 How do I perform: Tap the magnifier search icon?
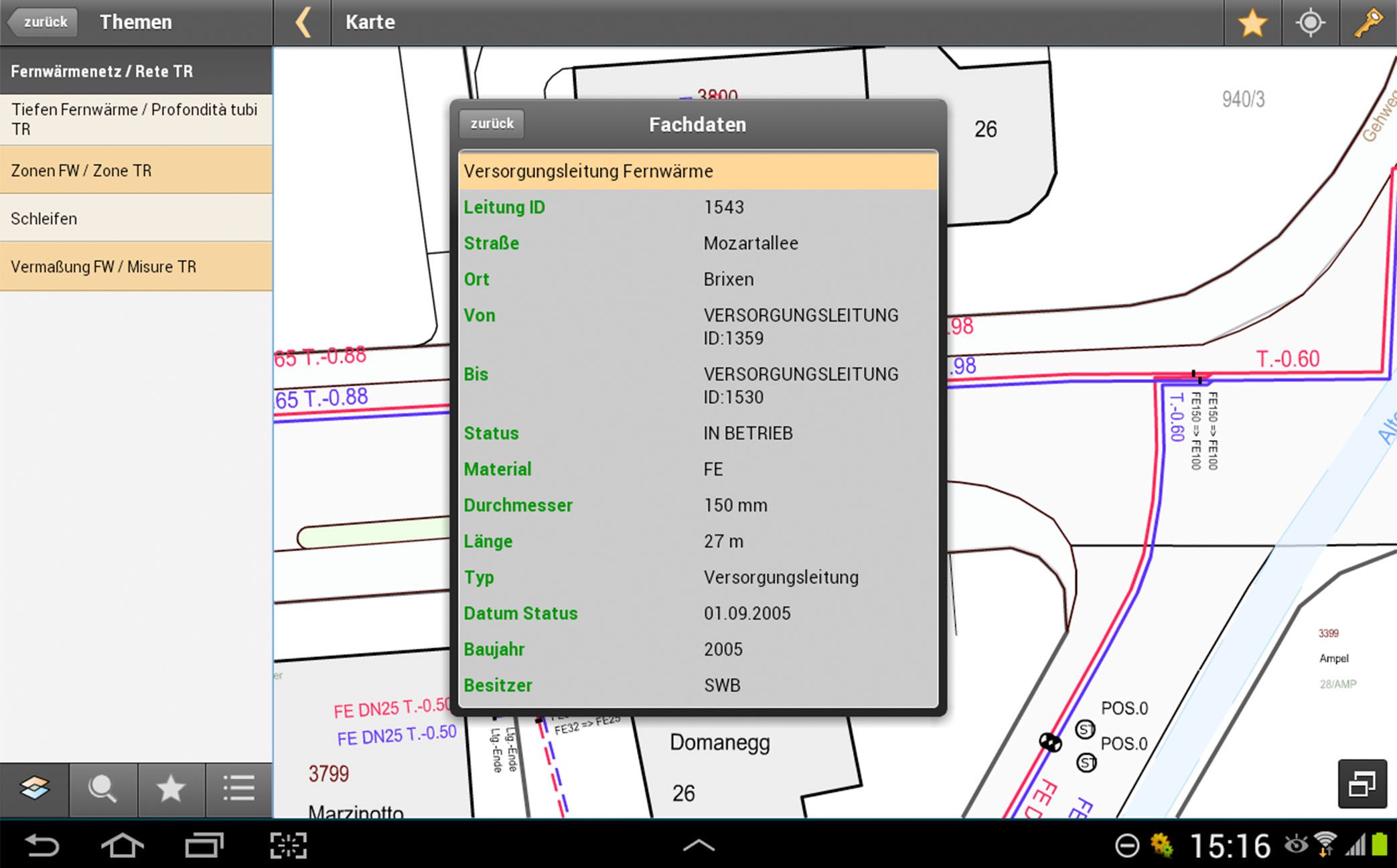pos(103,788)
